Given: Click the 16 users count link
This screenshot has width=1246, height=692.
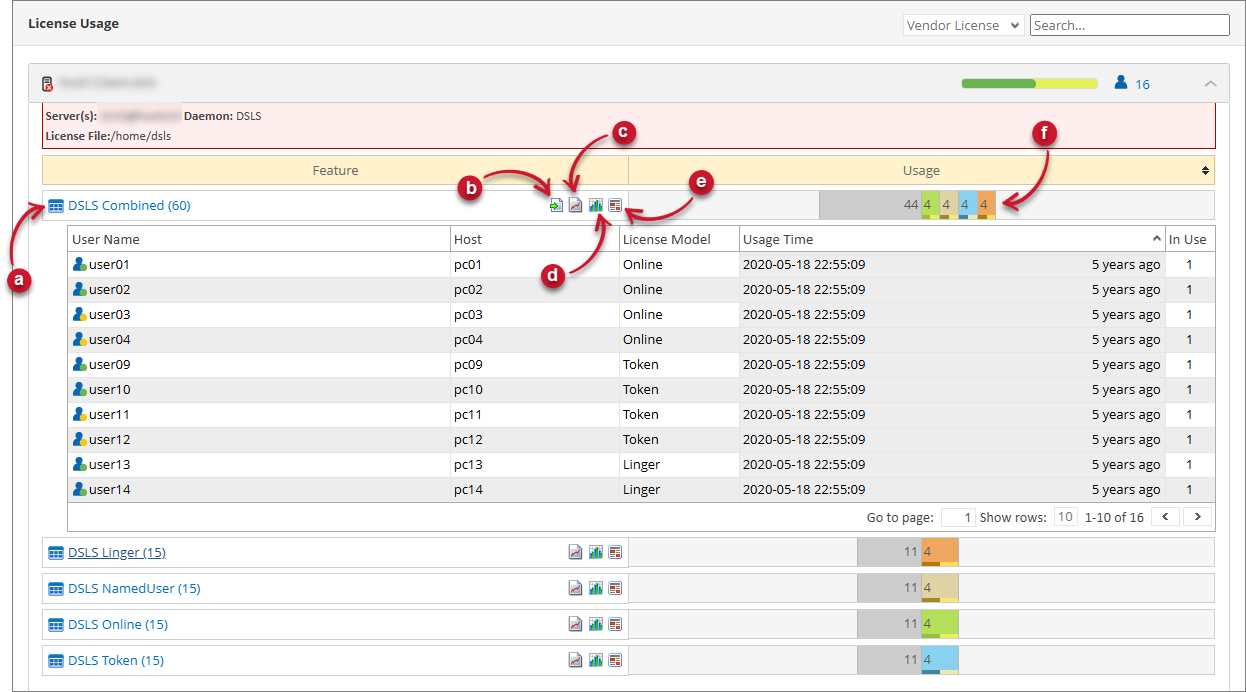Looking at the screenshot, I should pyautogui.click(x=1142, y=84).
